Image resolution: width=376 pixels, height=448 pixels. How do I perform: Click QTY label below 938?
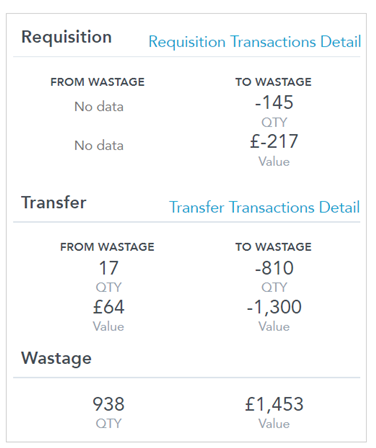[x=109, y=424]
